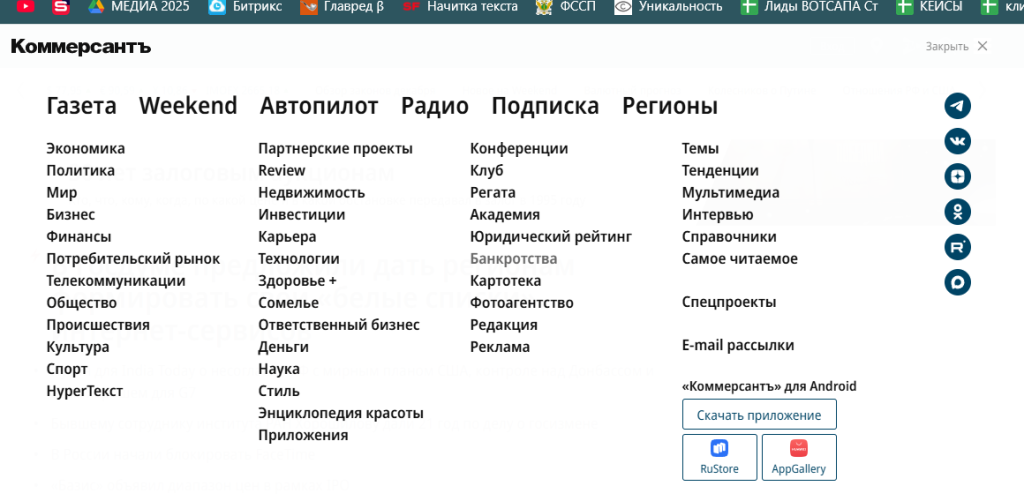Open the Радио section
The height and width of the screenshot is (501, 1024).
(x=435, y=106)
